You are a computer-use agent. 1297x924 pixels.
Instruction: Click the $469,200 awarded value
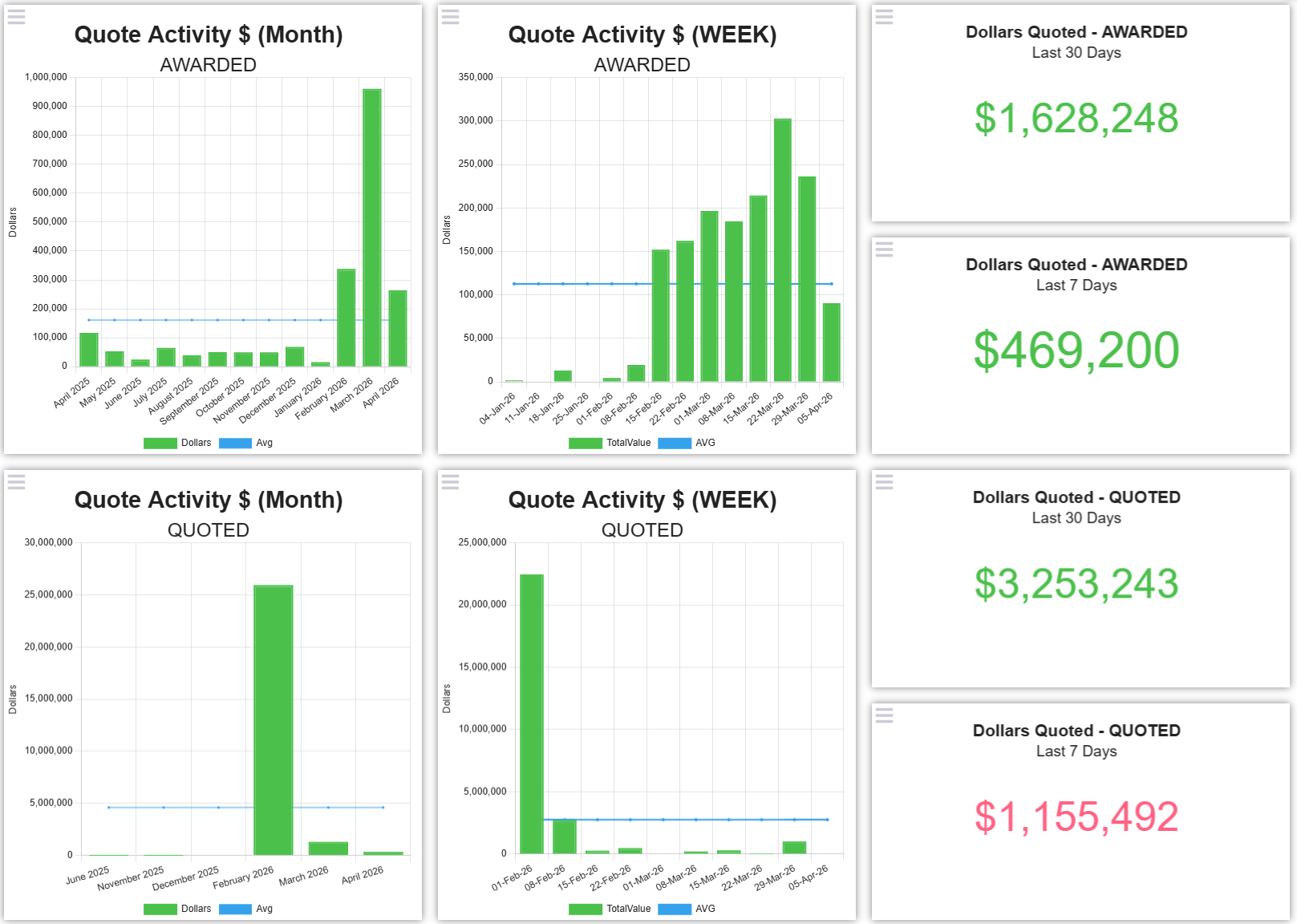click(1076, 351)
